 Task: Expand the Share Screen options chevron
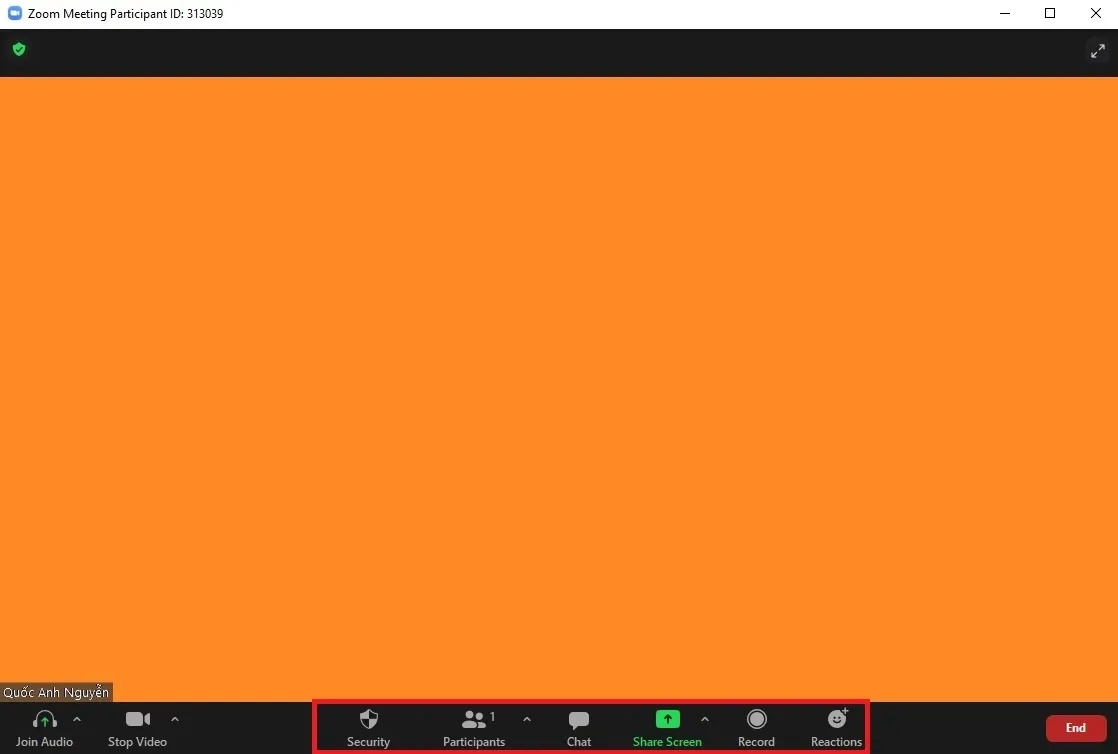click(x=705, y=718)
